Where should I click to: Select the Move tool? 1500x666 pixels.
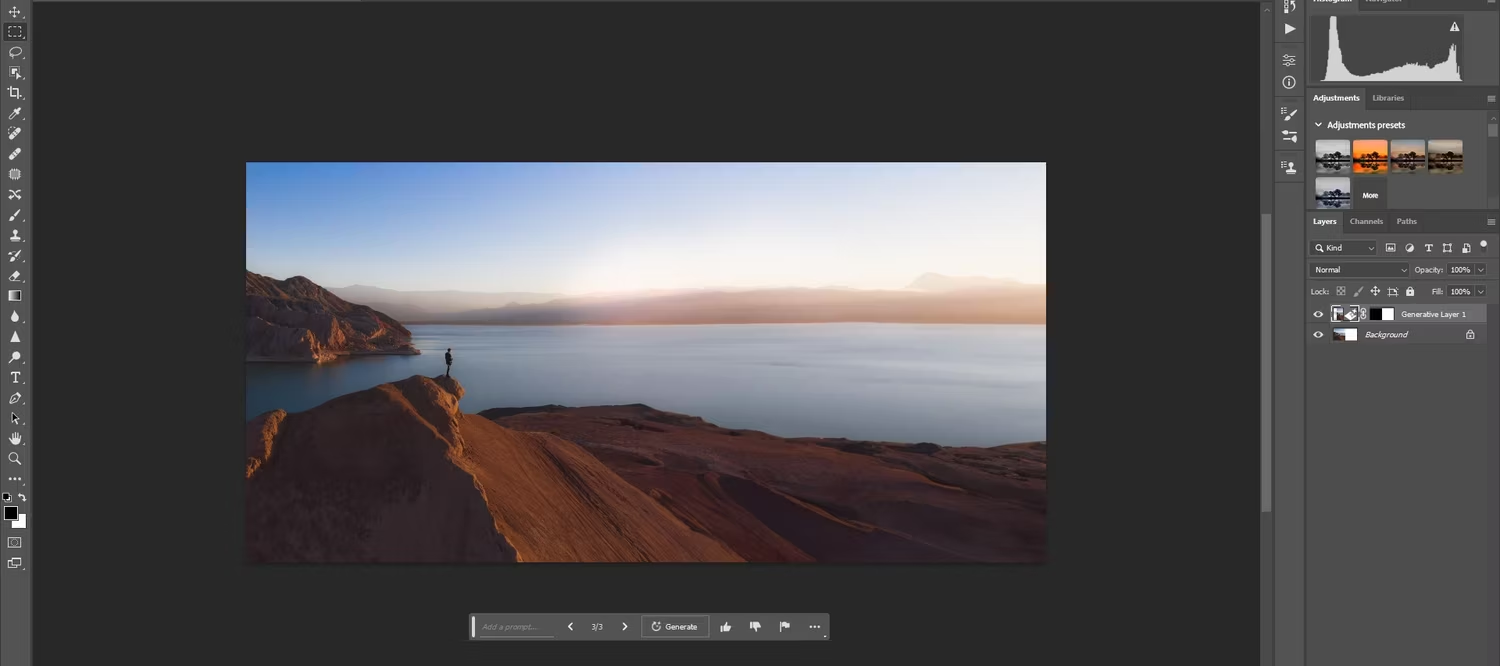click(x=15, y=11)
